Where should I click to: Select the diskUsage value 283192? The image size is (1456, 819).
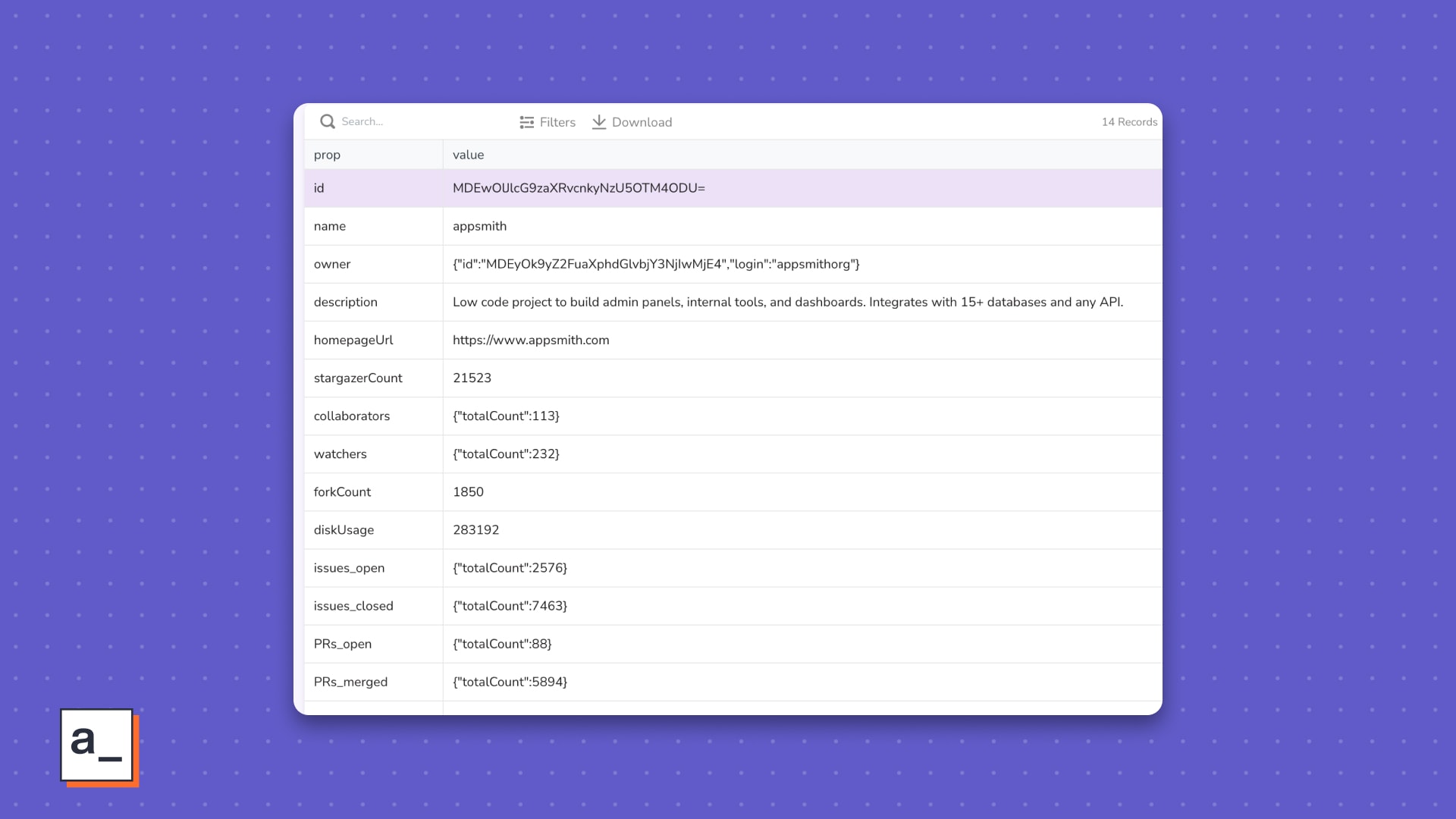475,529
